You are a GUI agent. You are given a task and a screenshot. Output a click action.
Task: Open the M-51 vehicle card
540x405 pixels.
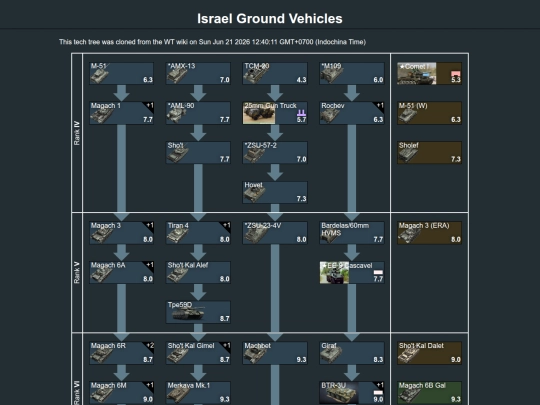pyautogui.click(x=122, y=73)
